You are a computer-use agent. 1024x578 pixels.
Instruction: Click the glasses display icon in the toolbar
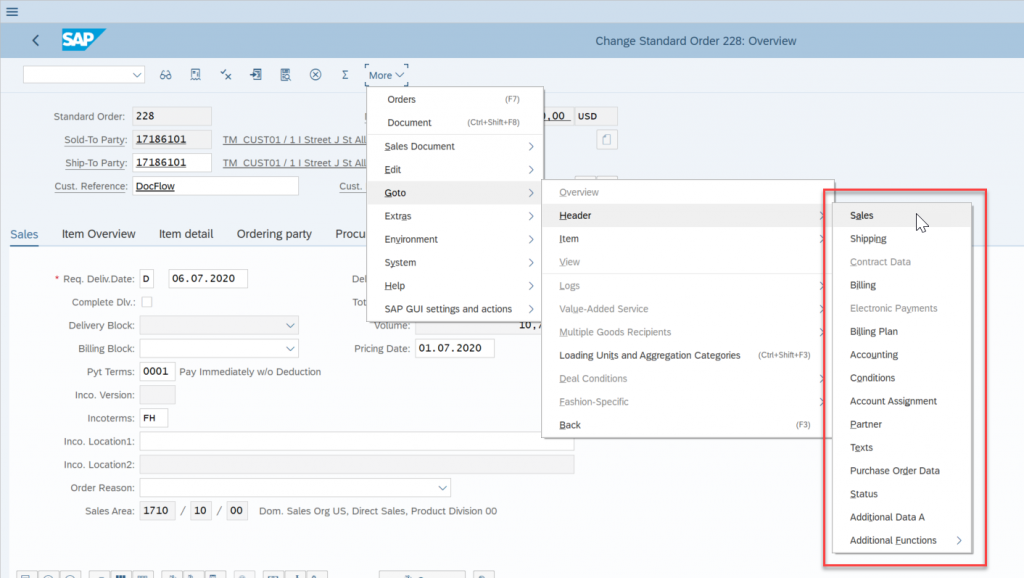[x=165, y=75]
